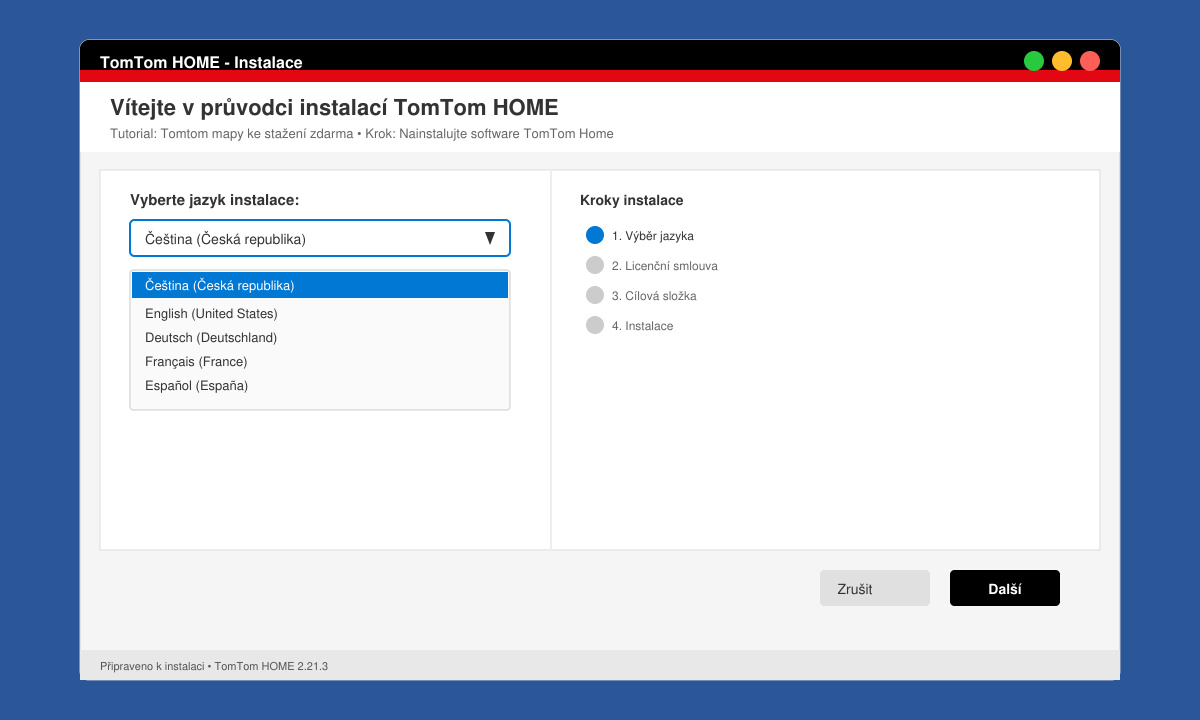Click the step 2 Licenční smlouva indicator

(x=595, y=265)
